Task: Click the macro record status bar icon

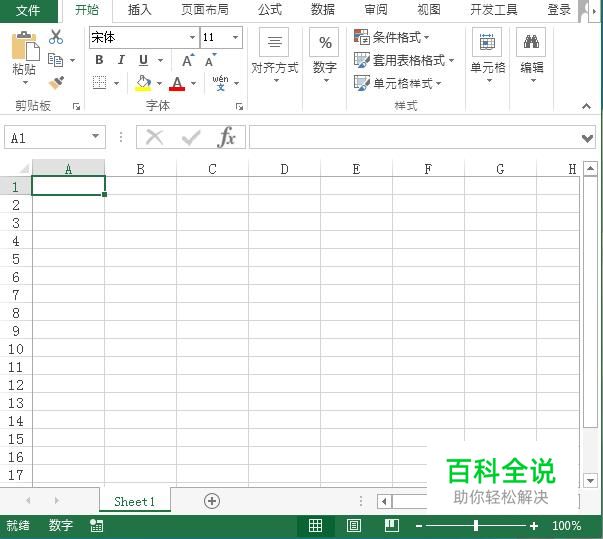Action: click(96, 526)
